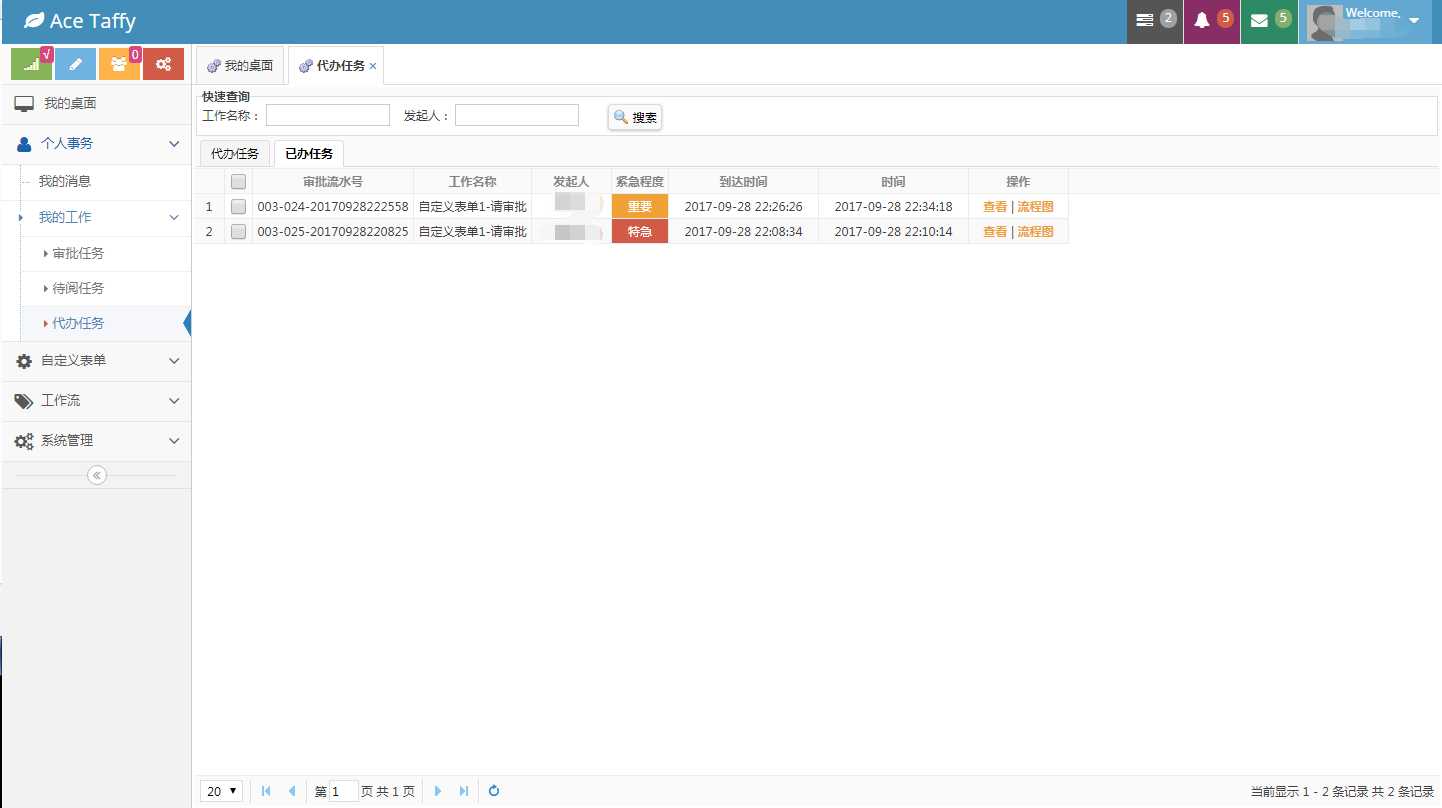Click the red 特急 urgency badge
The width and height of the screenshot is (1442, 808).
pos(640,232)
